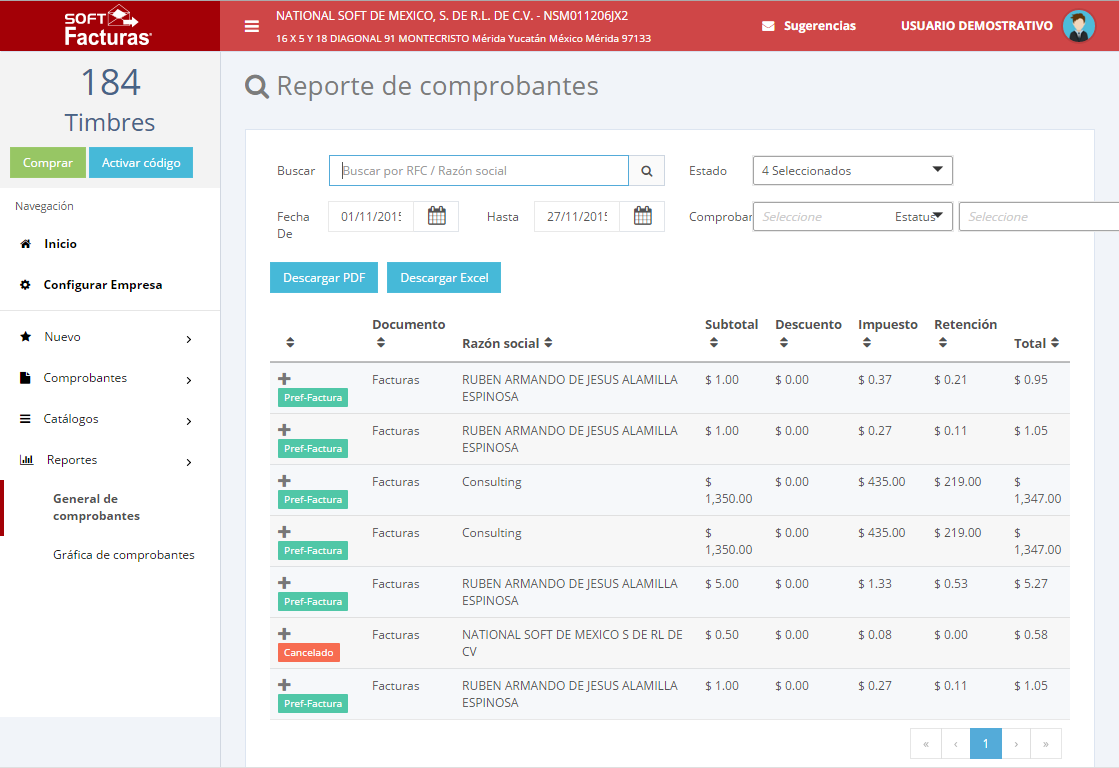This screenshot has height=768, width=1119.
Task: Click the RFC / Razón social search field
Action: point(479,171)
